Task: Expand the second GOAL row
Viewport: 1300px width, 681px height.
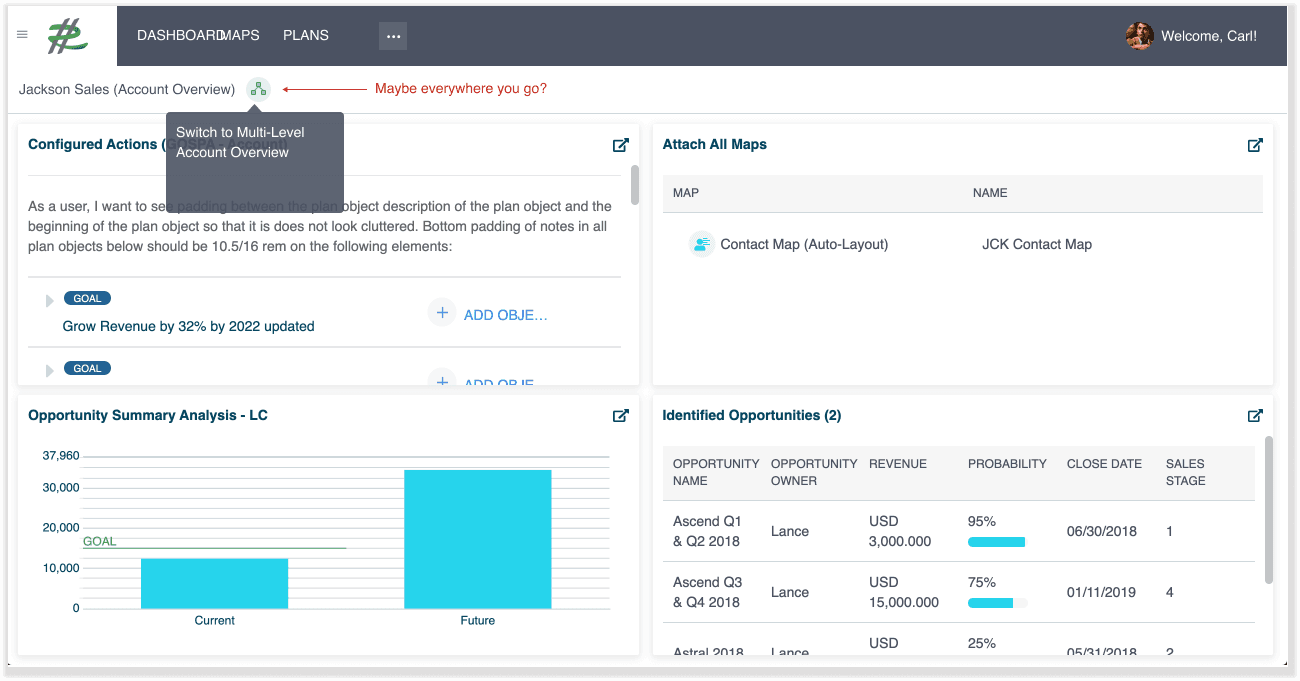Action: click(49, 371)
